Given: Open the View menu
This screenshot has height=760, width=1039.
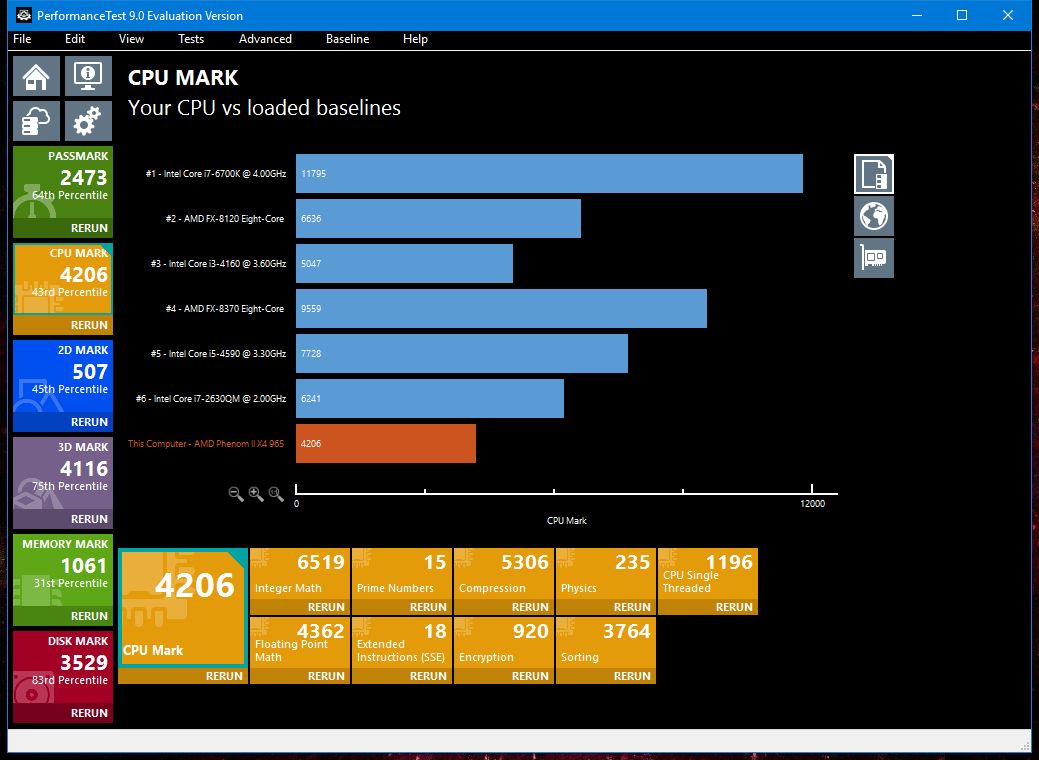Looking at the screenshot, I should tap(131, 39).
